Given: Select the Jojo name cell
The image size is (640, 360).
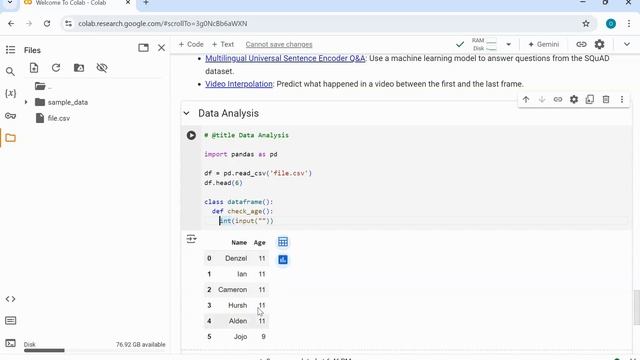Looking at the screenshot, I should click(x=240, y=337).
